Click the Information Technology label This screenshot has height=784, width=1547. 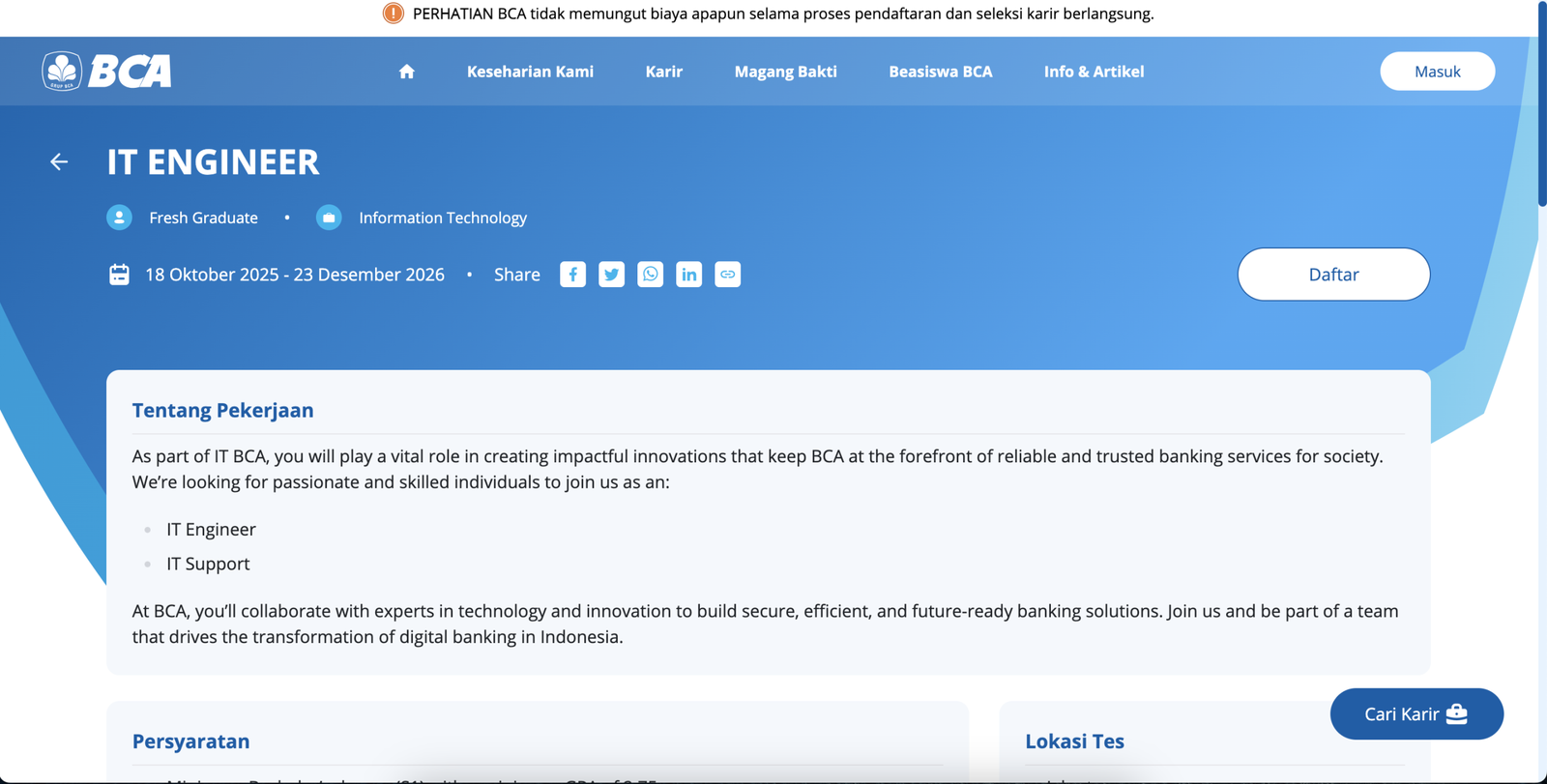[443, 218]
